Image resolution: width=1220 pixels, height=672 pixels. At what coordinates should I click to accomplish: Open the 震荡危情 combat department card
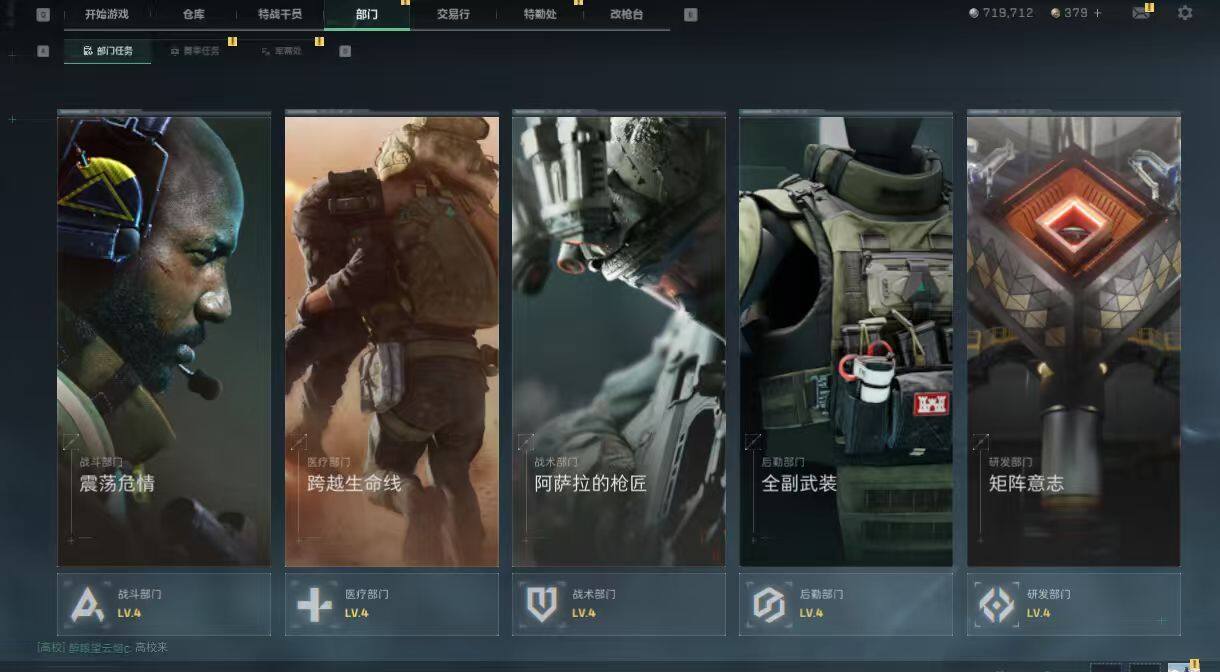coord(164,340)
